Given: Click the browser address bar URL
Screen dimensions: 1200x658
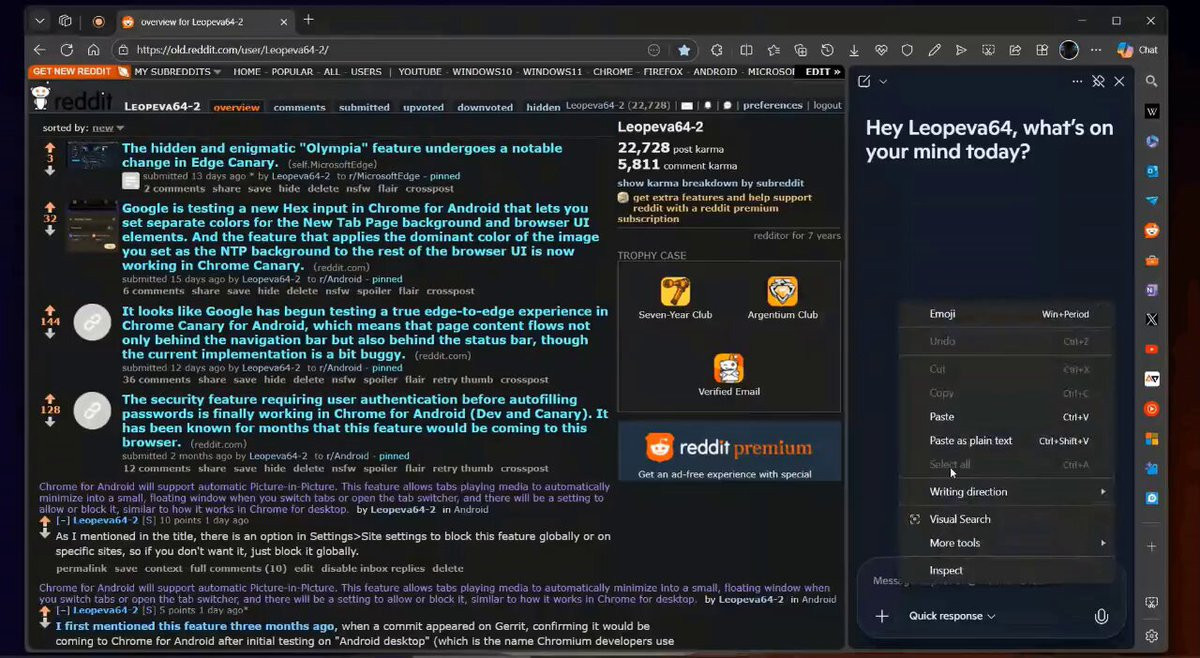Looking at the screenshot, I should pos(233,50).
